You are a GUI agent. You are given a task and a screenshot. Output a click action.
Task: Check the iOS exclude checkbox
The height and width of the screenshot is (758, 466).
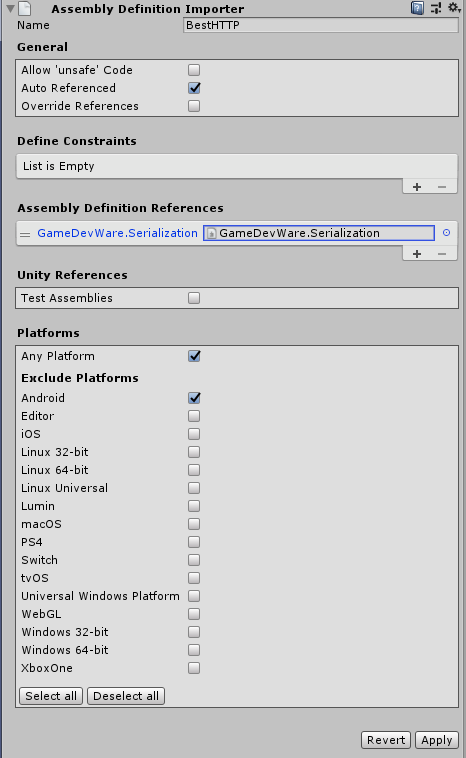pos(194,434)
